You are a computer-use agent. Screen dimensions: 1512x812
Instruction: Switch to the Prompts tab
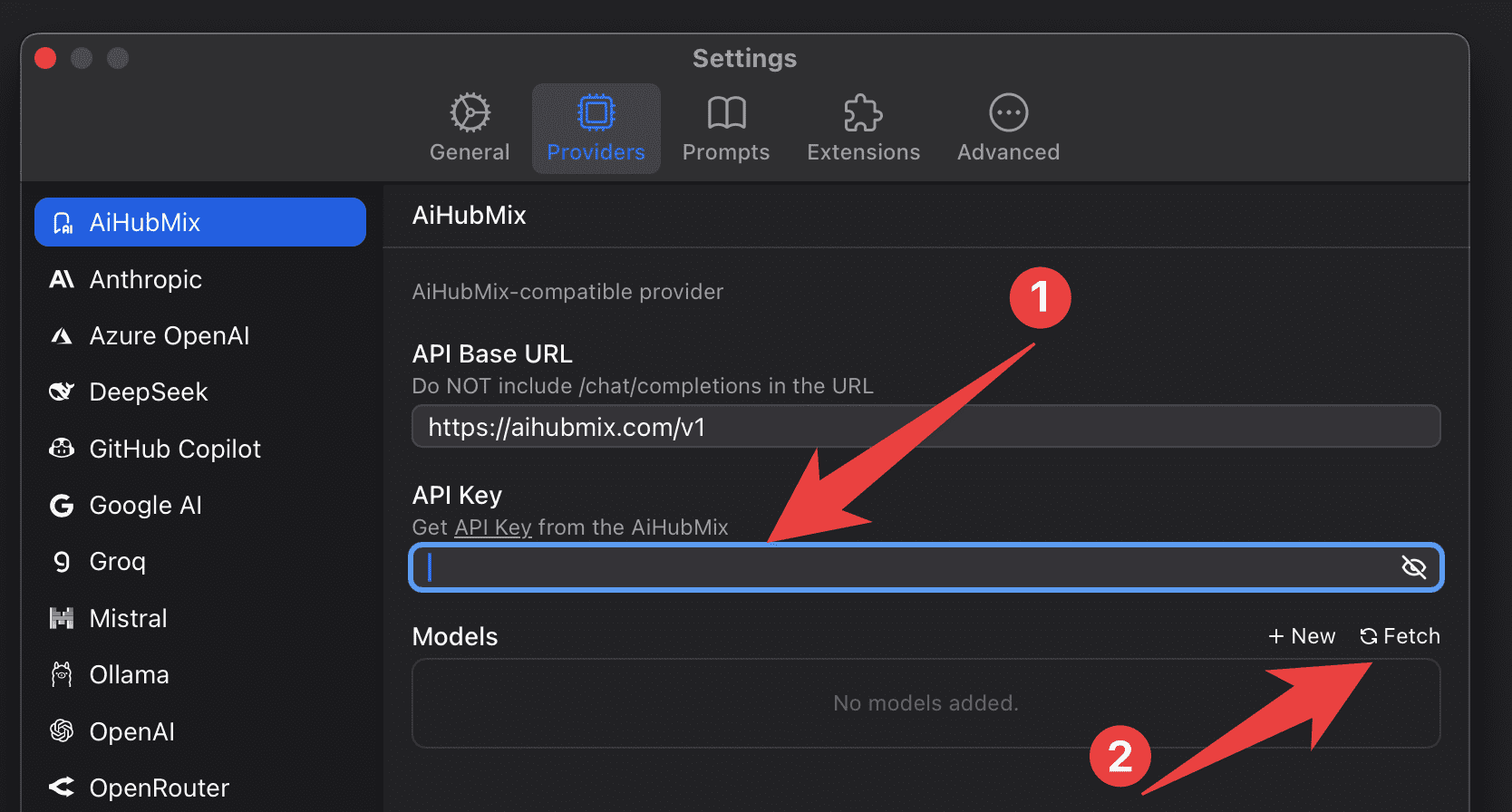(x=725, y=128)
